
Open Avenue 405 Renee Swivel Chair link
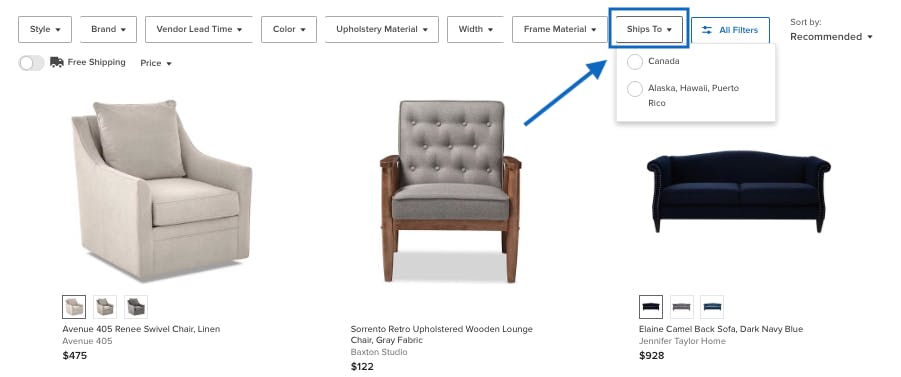[x=141, y=329]
